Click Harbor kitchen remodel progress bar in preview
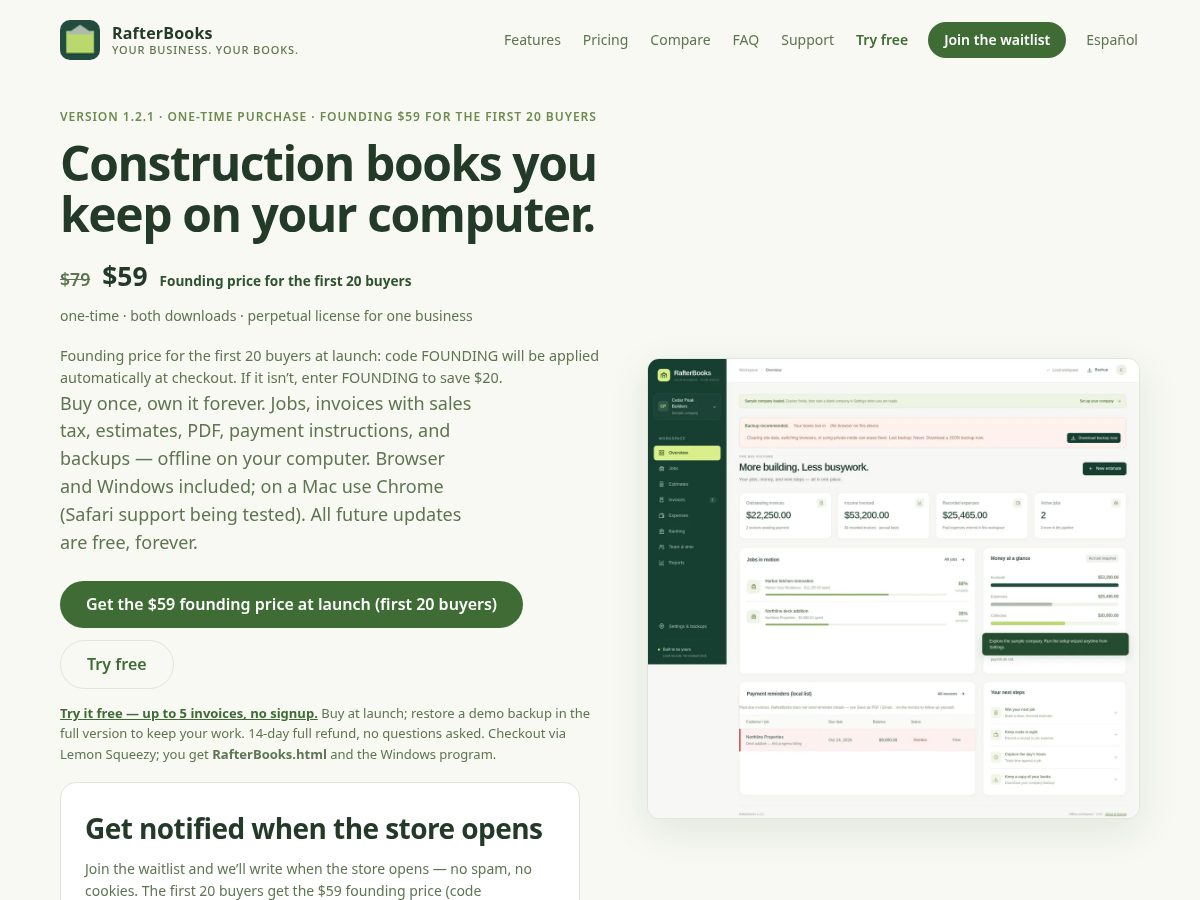The width and height of the screenshot is (1200, 900). (x=856, y=594)
